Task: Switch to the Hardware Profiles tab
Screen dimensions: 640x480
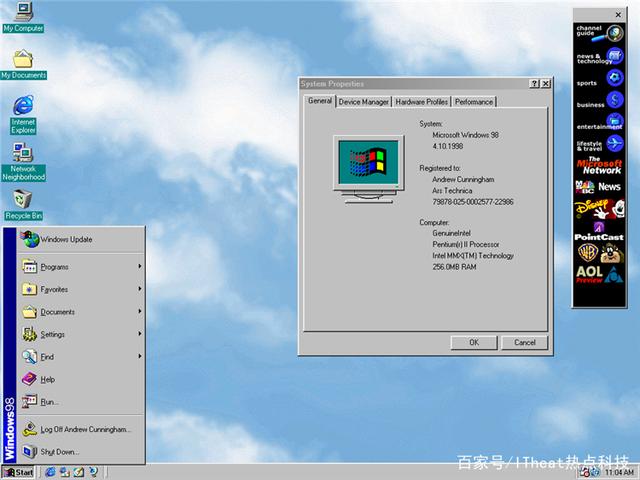Action: tap(421, 102)
